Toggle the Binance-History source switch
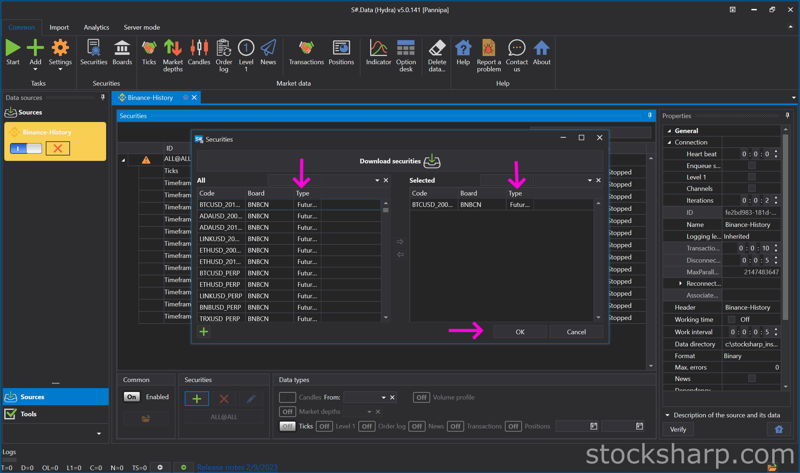Image resolution: width=800 pixels, height=473 pixels. click(26, 148)
